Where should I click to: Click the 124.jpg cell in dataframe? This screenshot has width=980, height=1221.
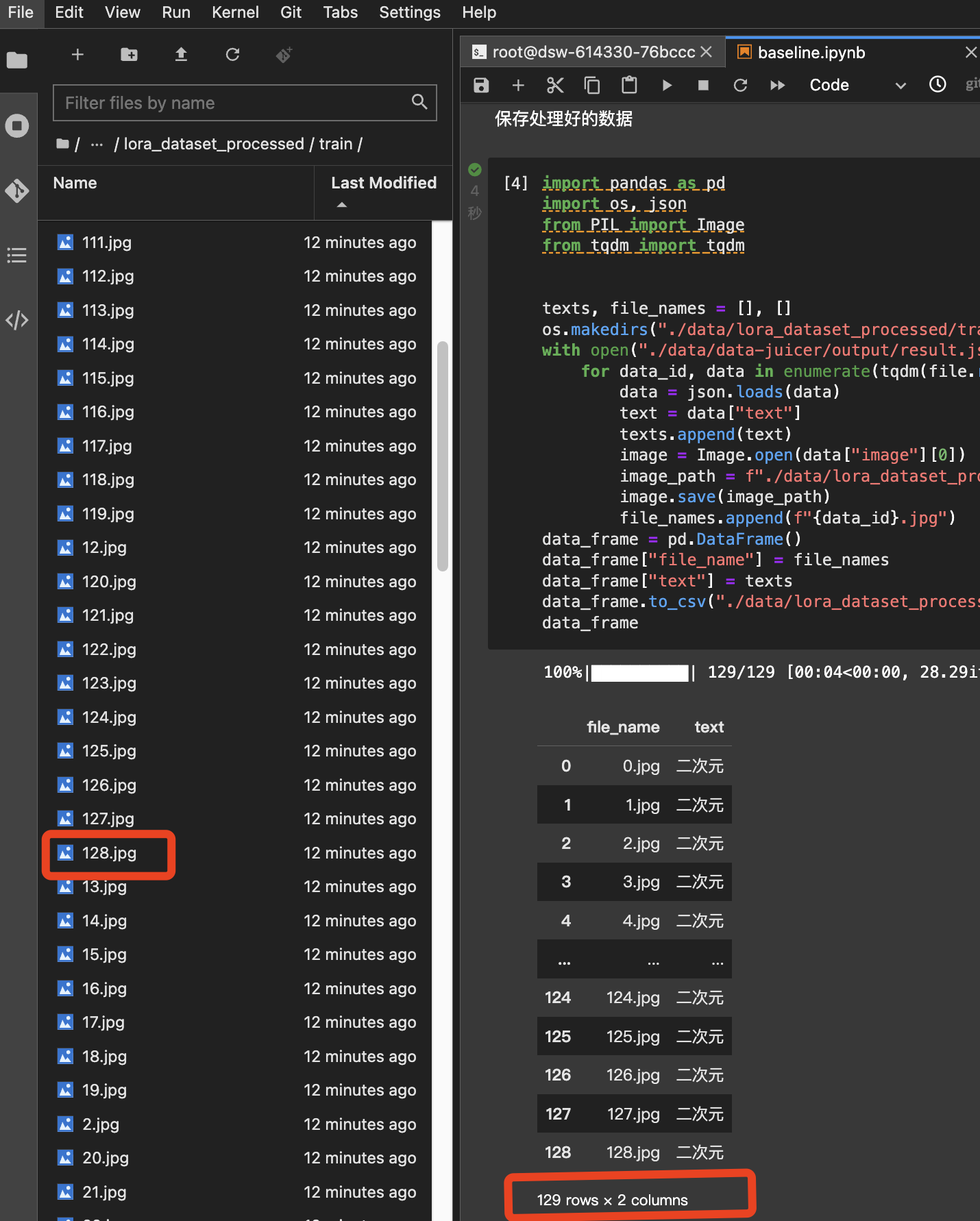(633, 998)
